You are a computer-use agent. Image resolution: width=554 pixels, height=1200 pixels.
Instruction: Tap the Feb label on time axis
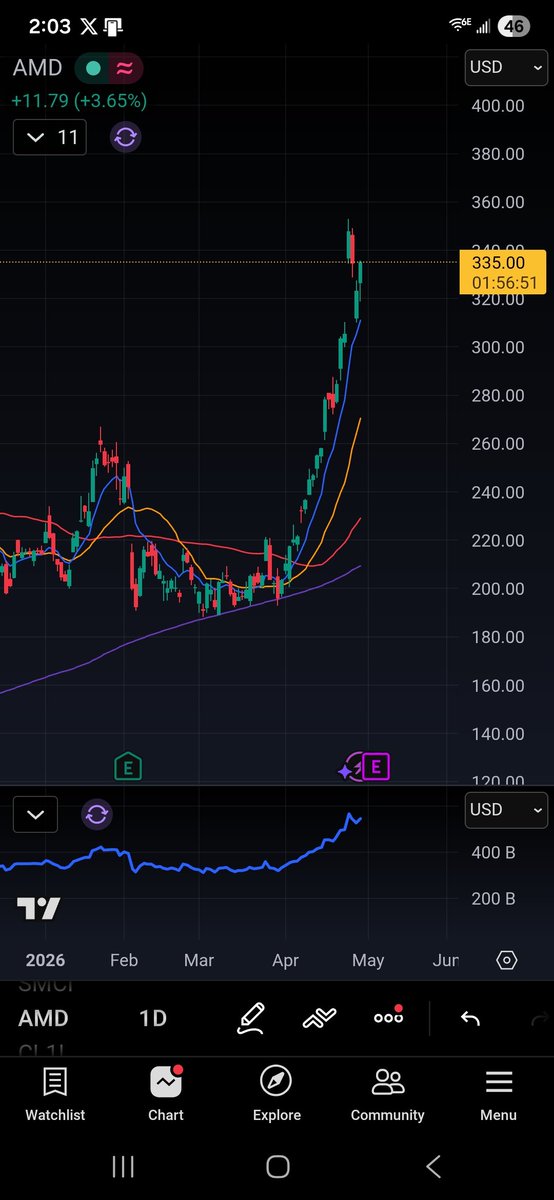click(x=123, y=960)
